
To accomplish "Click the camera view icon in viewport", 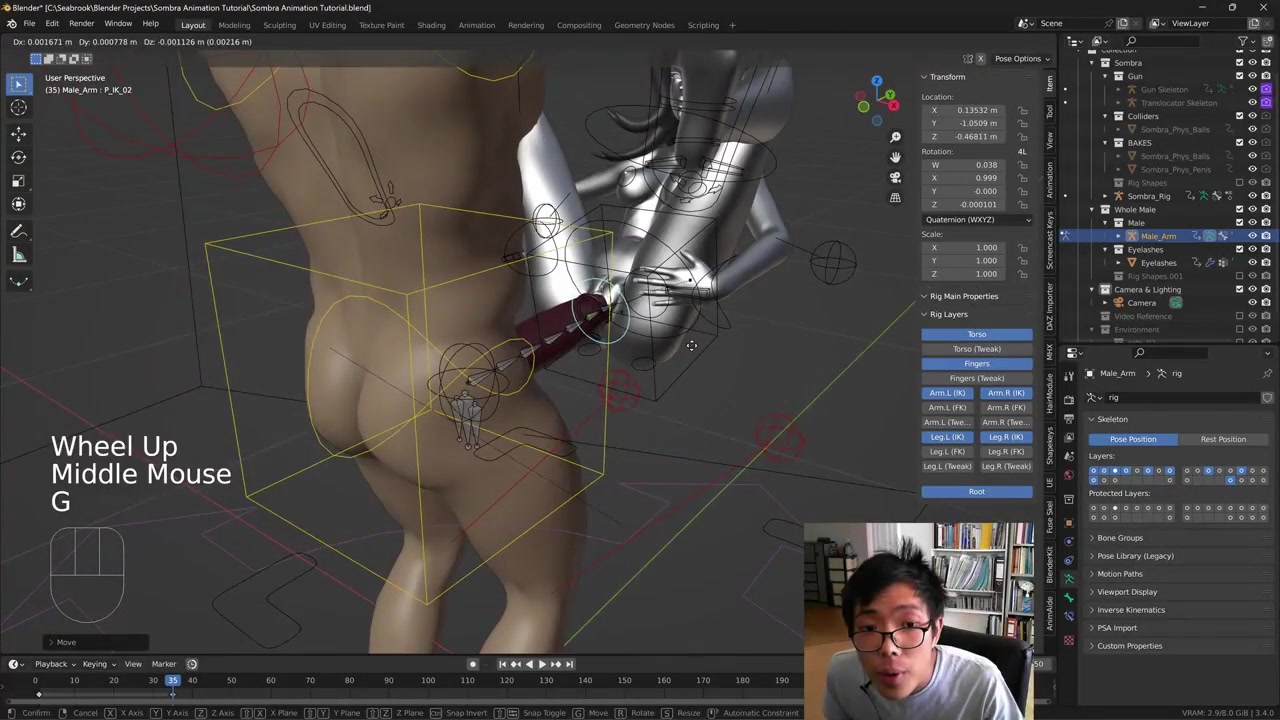I will (x=895, y=177).
